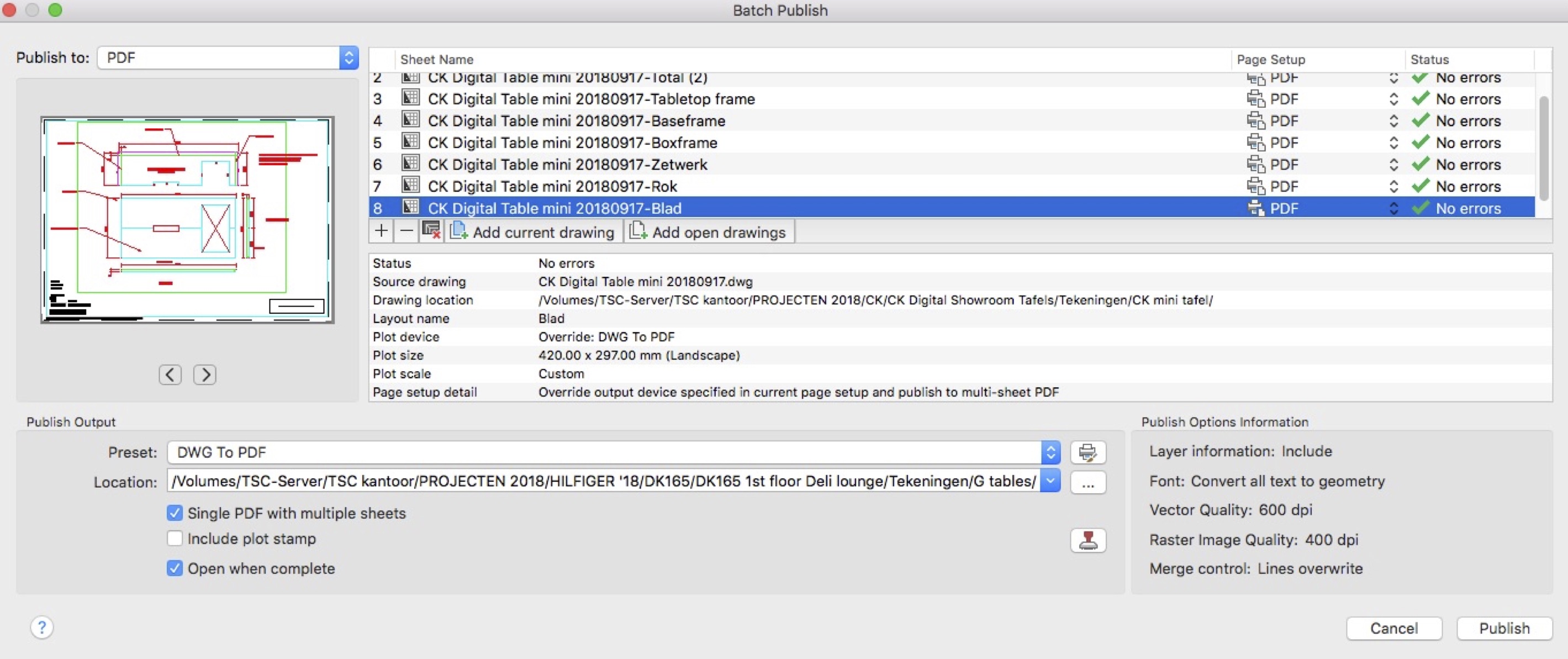Screen dimensions: 1568x659
Task: Click the minus icon to remove sheet
Action: [x=406, y=231]
